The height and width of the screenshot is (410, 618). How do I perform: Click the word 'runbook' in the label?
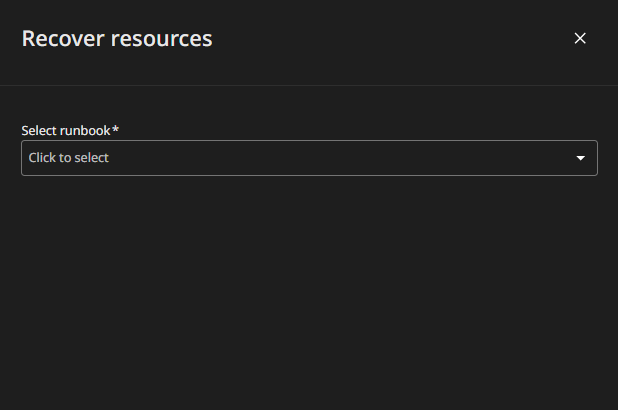[85, 130]
